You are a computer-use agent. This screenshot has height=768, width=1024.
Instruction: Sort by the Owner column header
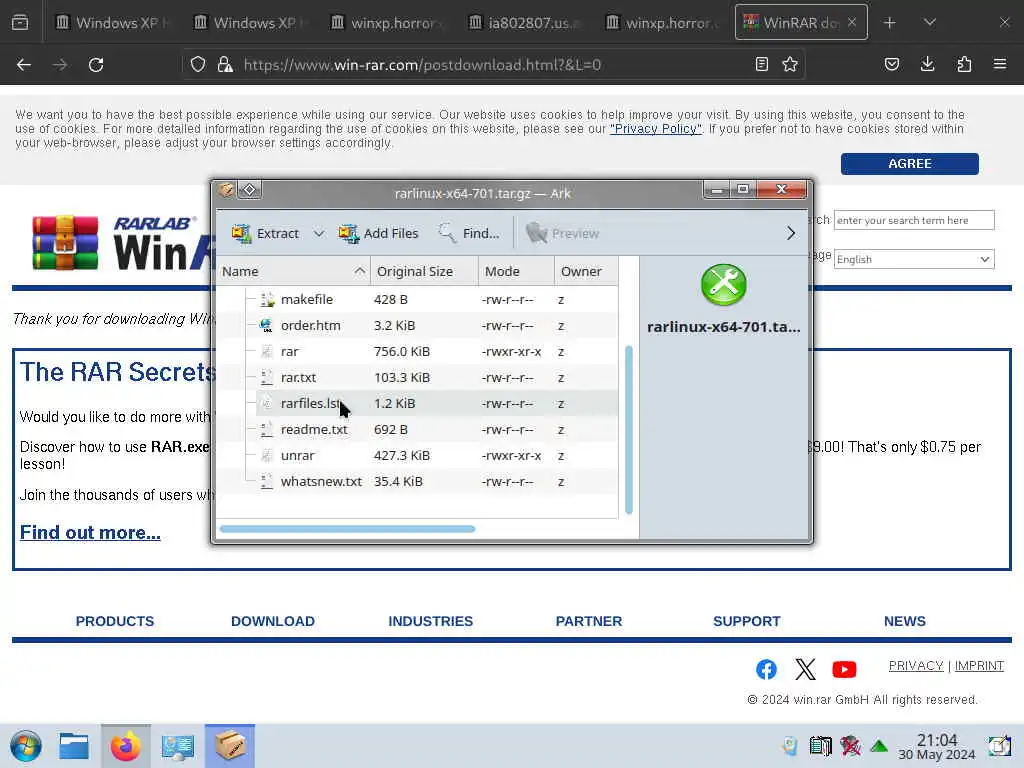click(x=586, y=271)
